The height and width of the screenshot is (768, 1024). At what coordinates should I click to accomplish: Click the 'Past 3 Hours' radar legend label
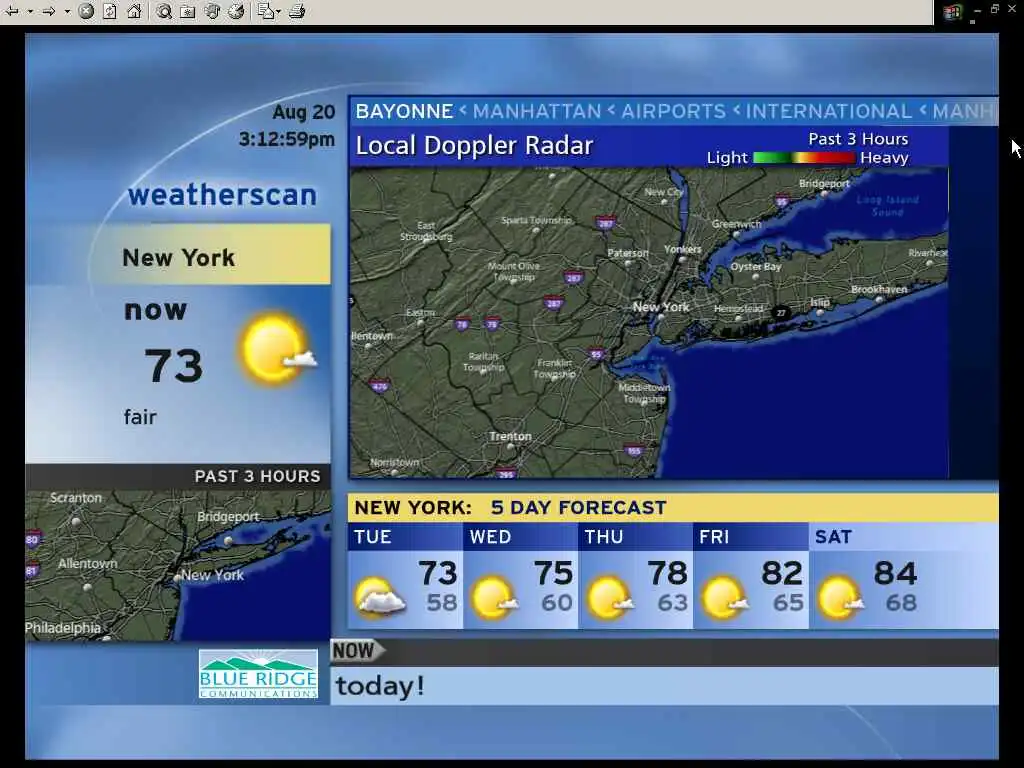click(858, 139)
